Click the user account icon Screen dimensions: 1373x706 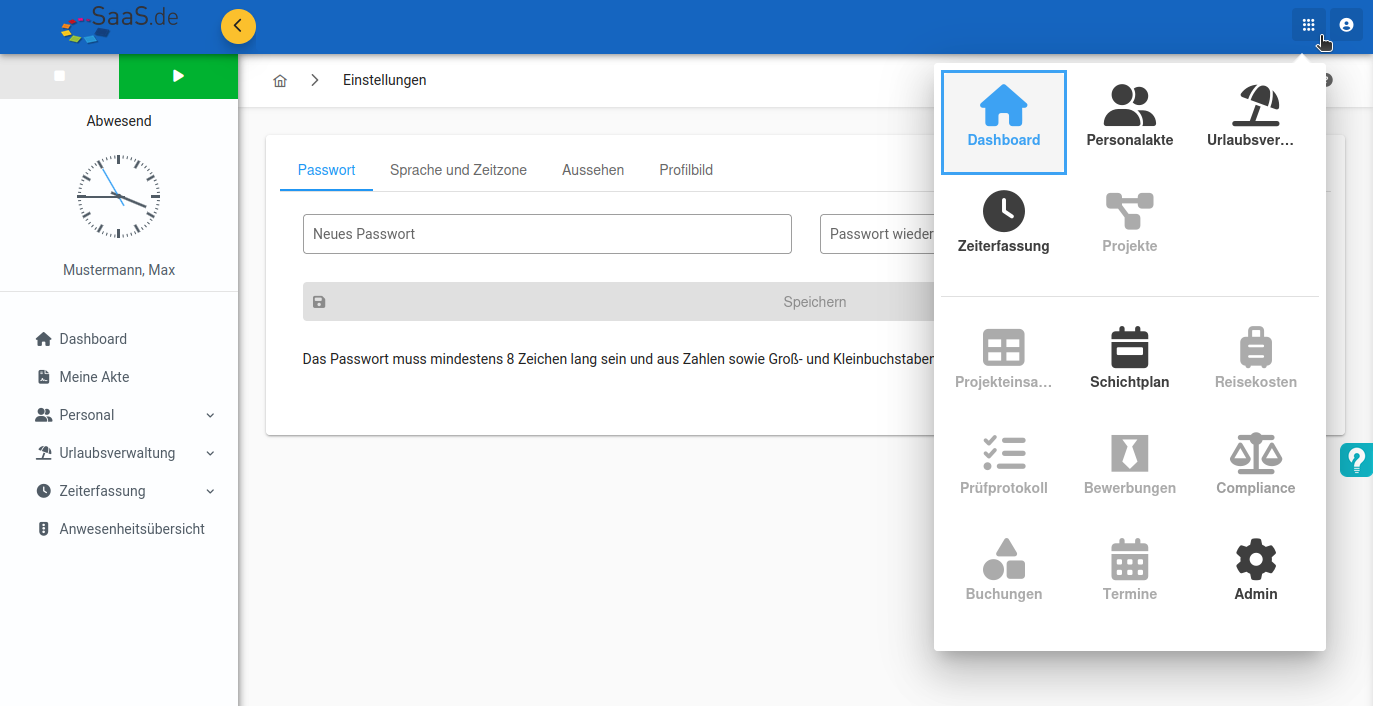coord(1346,25)
